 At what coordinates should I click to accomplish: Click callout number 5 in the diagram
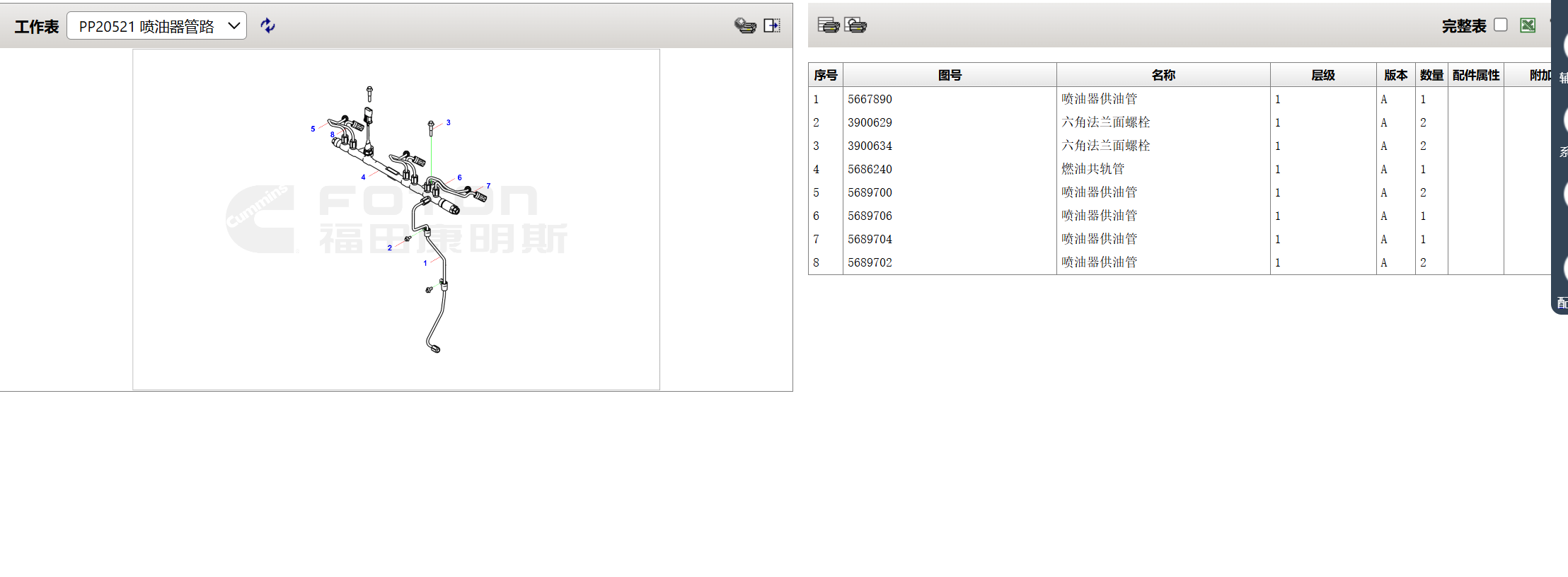pos(313,129)
